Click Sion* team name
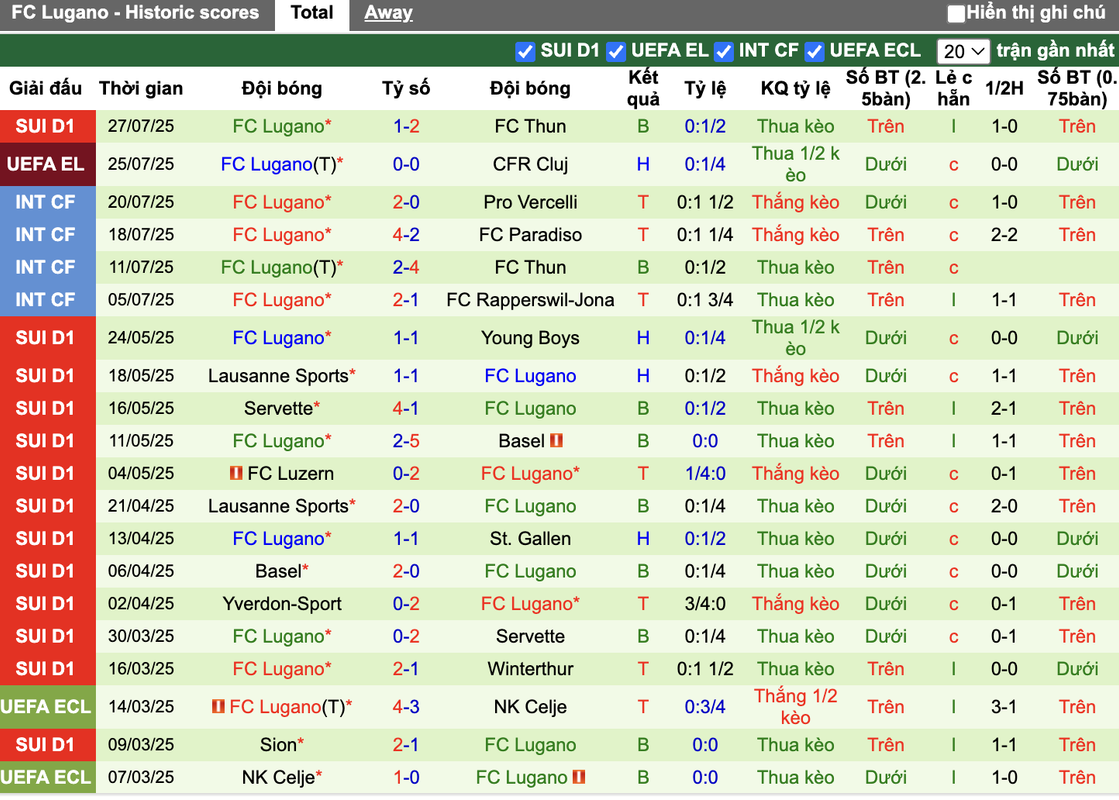Image resolution: width=1119 pixels, height=800 pixels. (282, 745)
